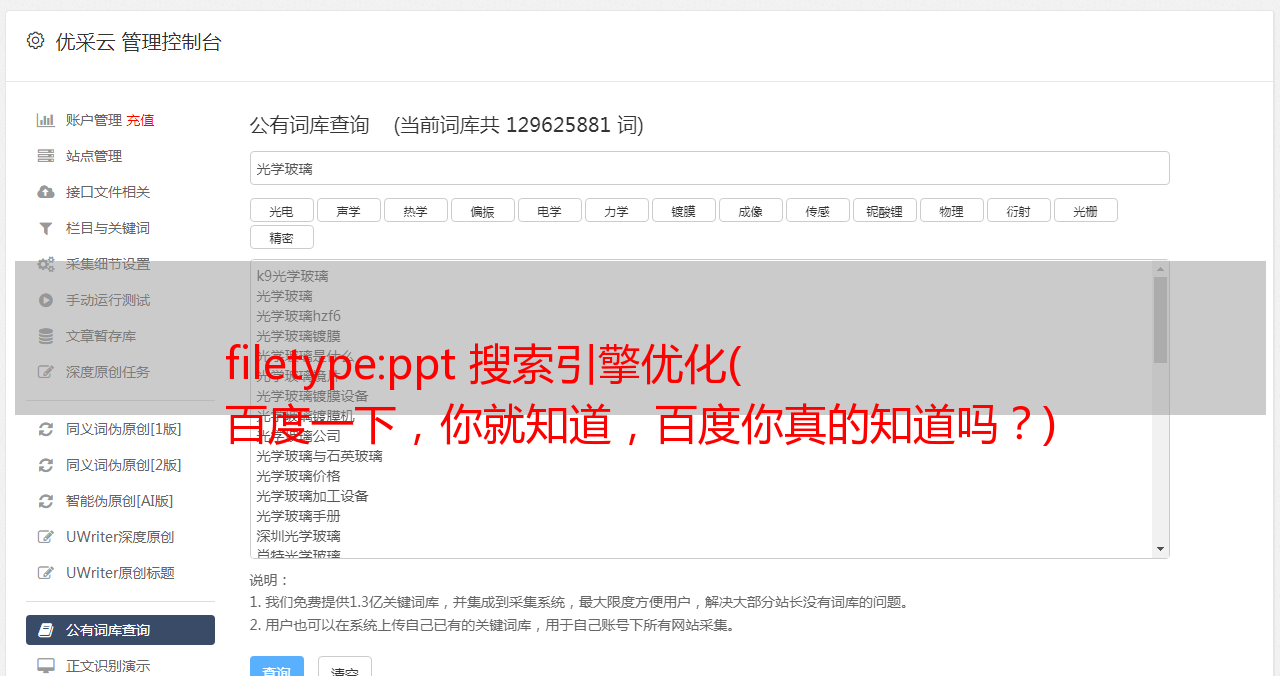
Task: Select 光学玻璃hzf6 in the results list
Action: point(298,316)
